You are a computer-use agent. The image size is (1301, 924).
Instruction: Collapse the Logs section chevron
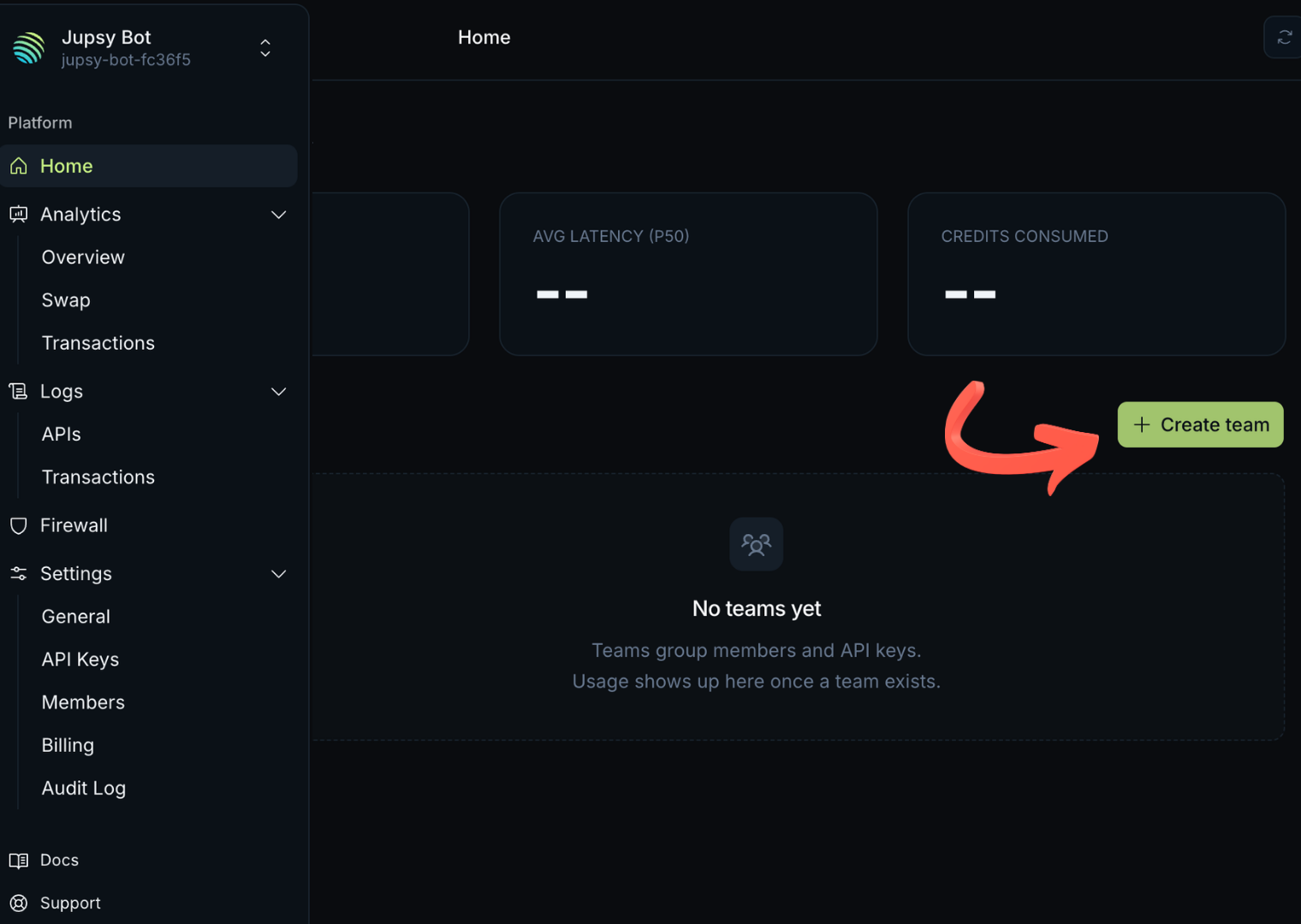coord(278,392)
